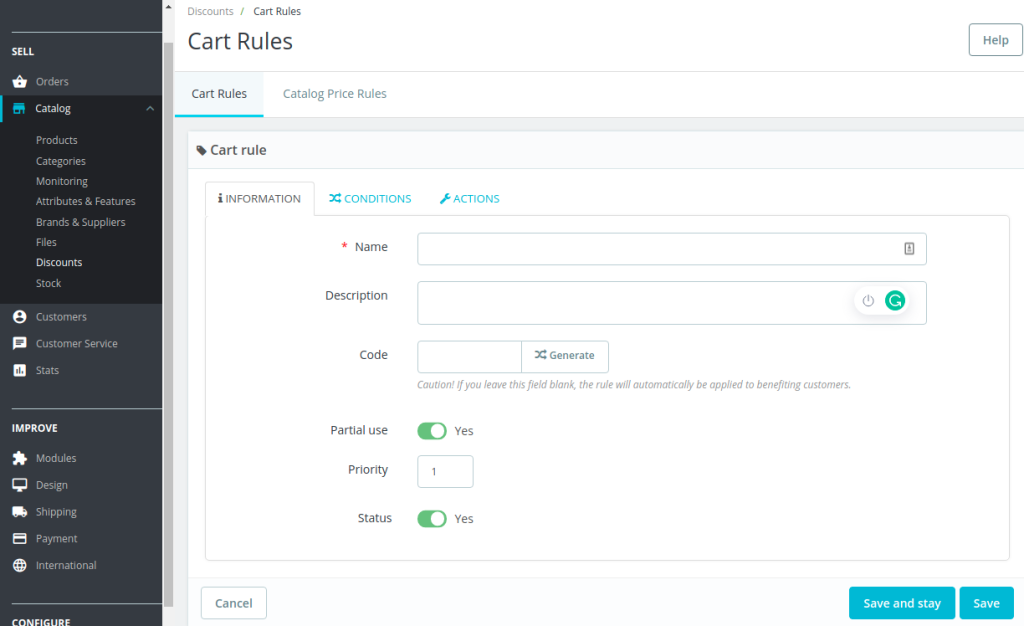Screen dimensions: 1024x626
Task: Click the Modules puzzle piece icon
Action: pos(20,458)
